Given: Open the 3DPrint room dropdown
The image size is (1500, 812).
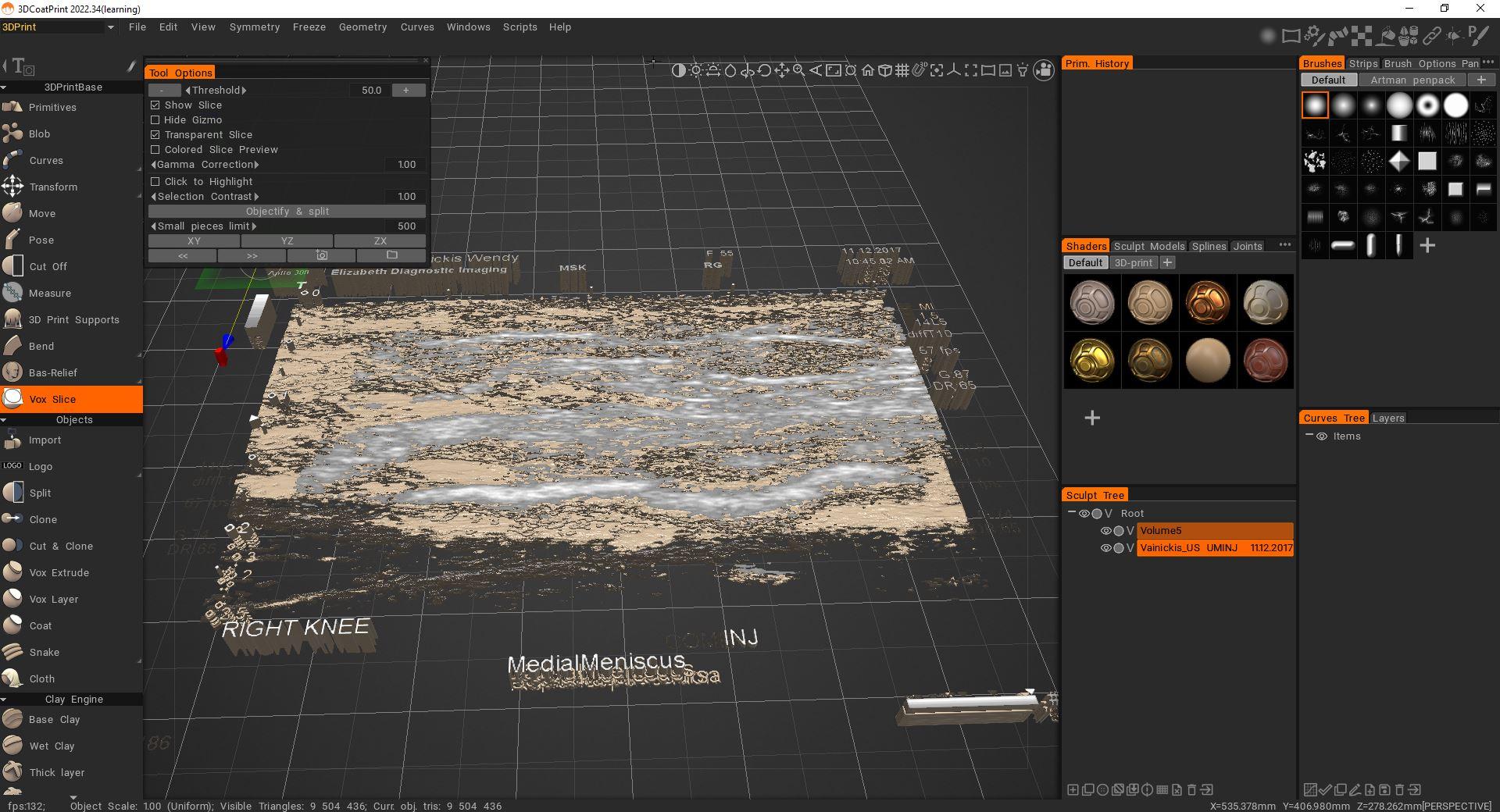Looking at the screenshot, I should [x=59, y=27].
